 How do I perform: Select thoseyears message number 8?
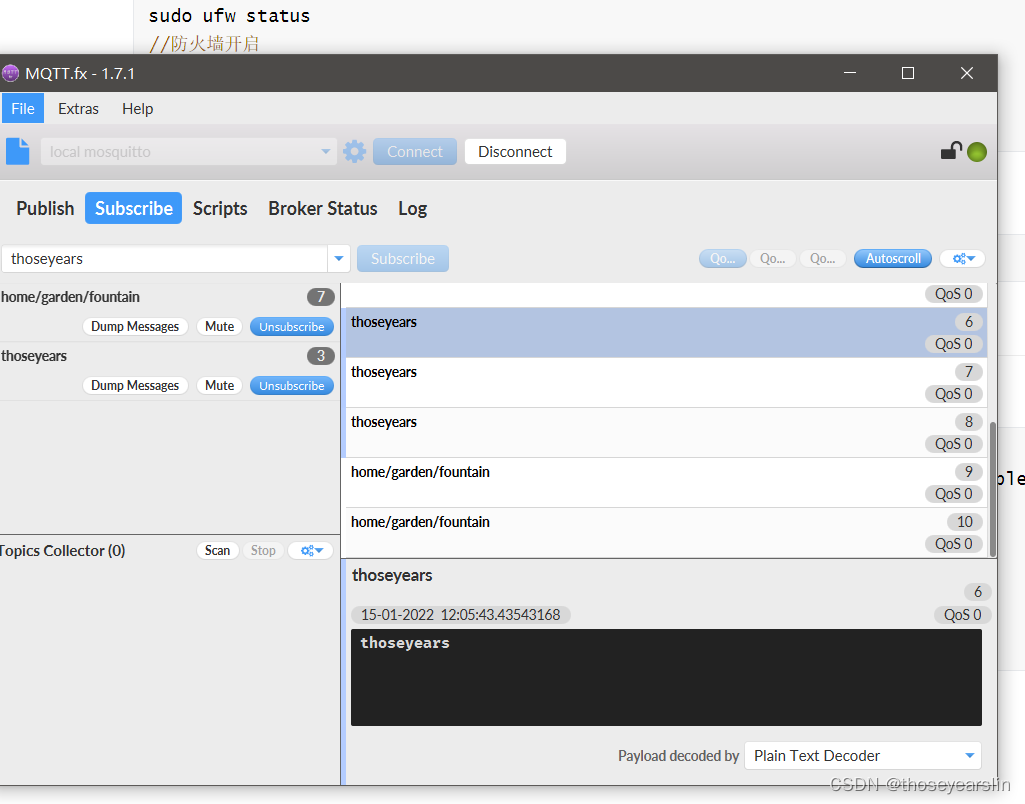click(x=665, y=433)
